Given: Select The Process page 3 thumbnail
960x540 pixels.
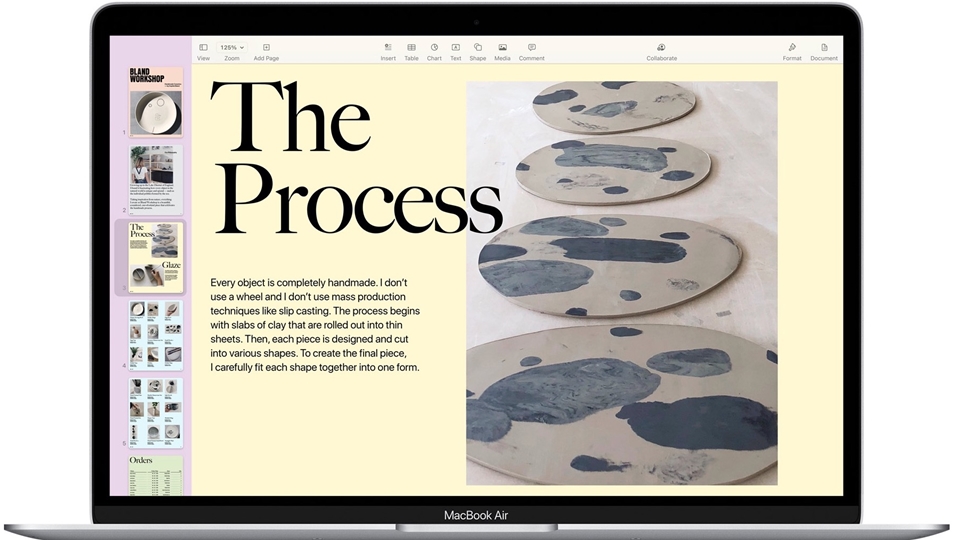Looking at the screenshot, I should point(155,256).
